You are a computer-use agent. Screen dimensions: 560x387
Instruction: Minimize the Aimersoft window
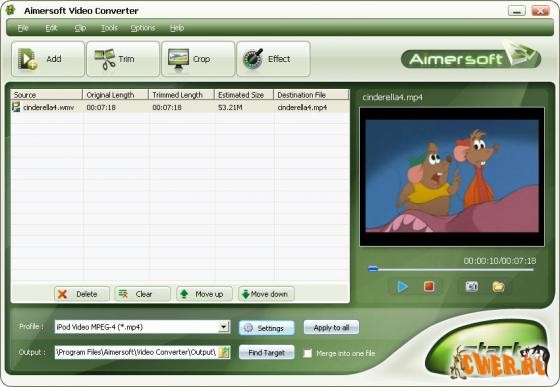point(517,11)
